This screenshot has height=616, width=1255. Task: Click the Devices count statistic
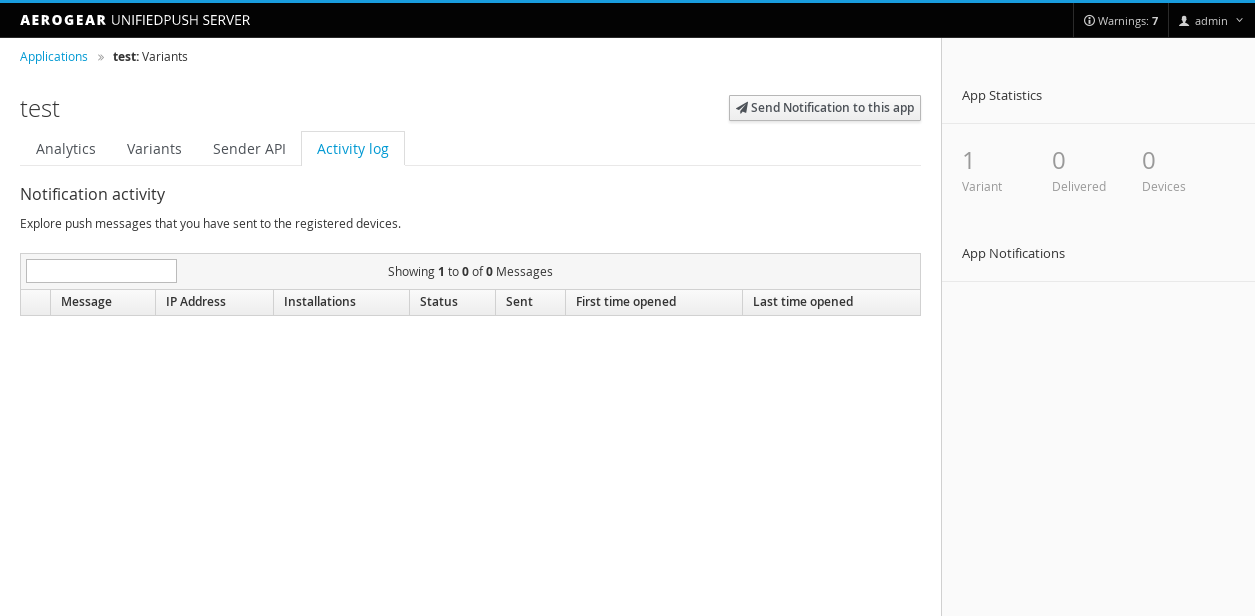pyautogui.click(x=1149, y=161)
